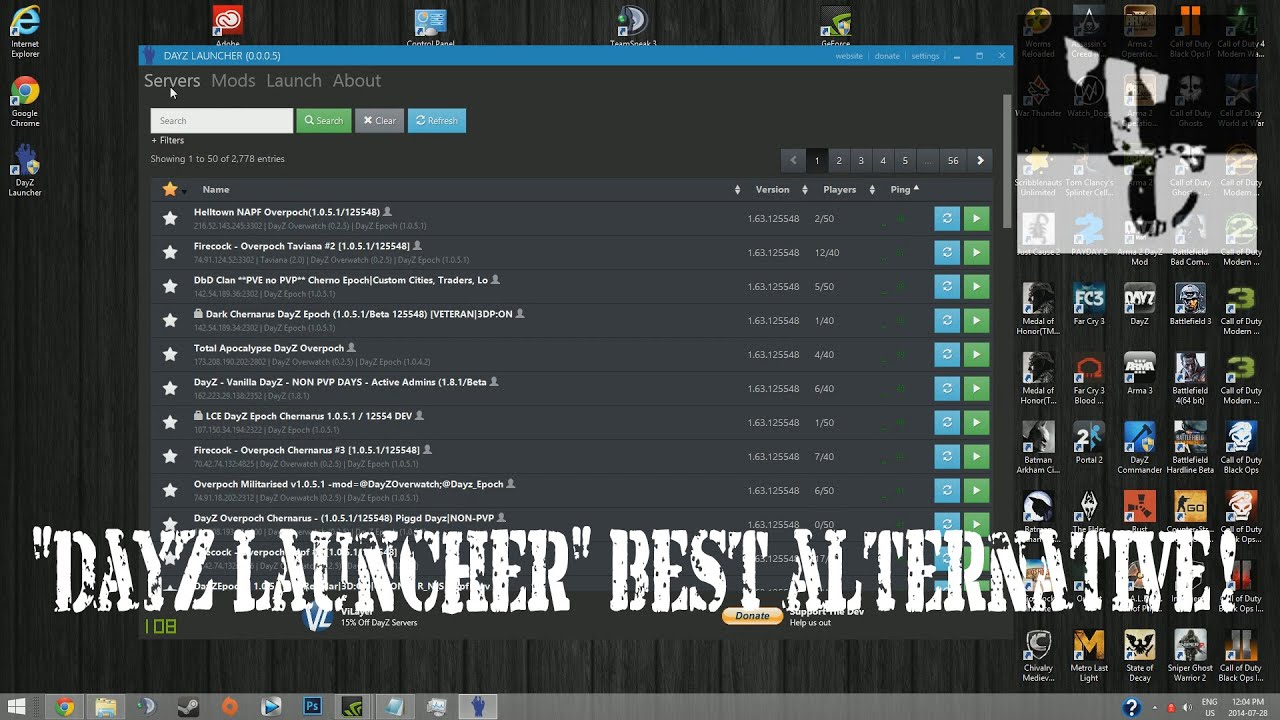
Task: Open TeamSpeak 3 desktop shortcut
Action: coord(632,26)
